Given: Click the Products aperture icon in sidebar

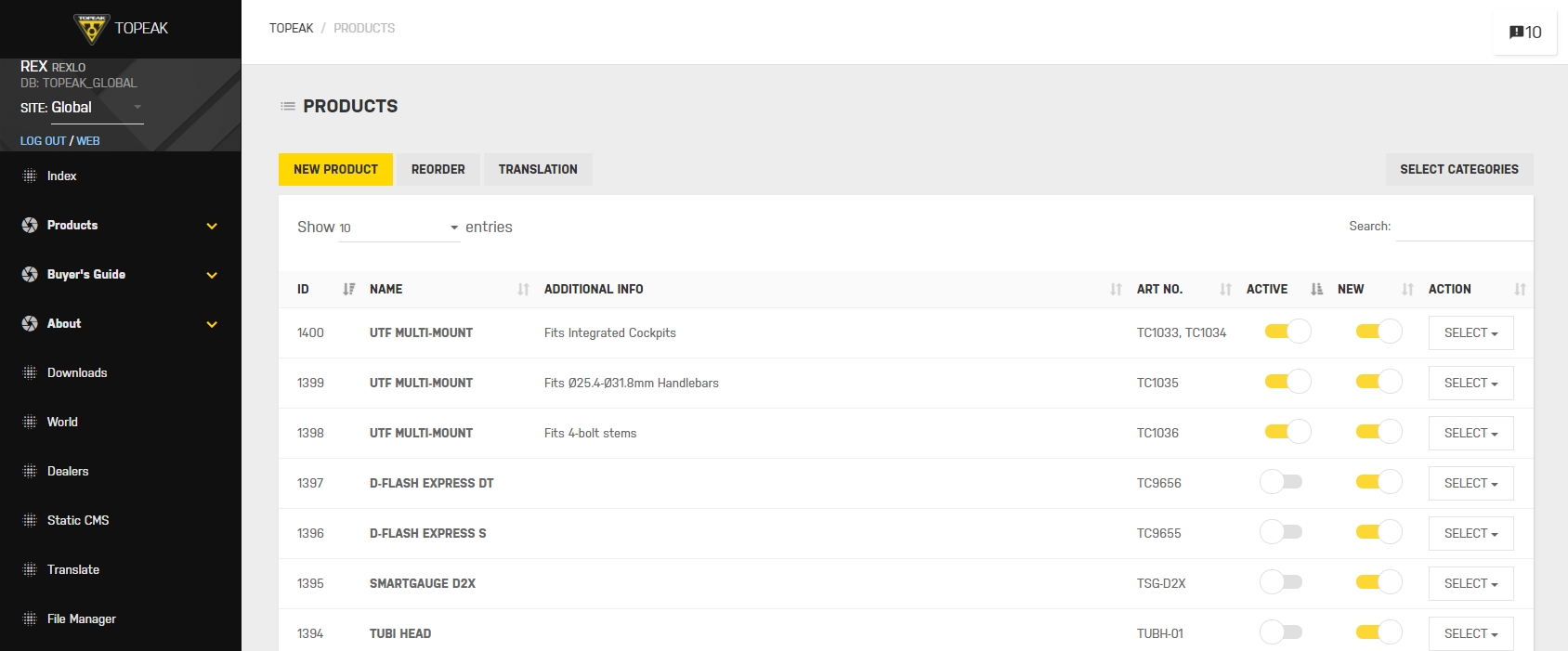Looking at the screenshot, I should [x=30, y=225].
